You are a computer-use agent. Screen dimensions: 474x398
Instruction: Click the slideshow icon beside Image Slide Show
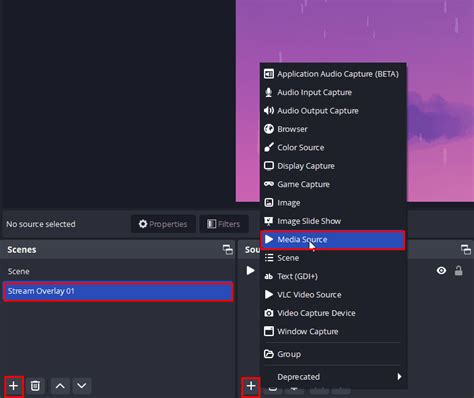269,221
